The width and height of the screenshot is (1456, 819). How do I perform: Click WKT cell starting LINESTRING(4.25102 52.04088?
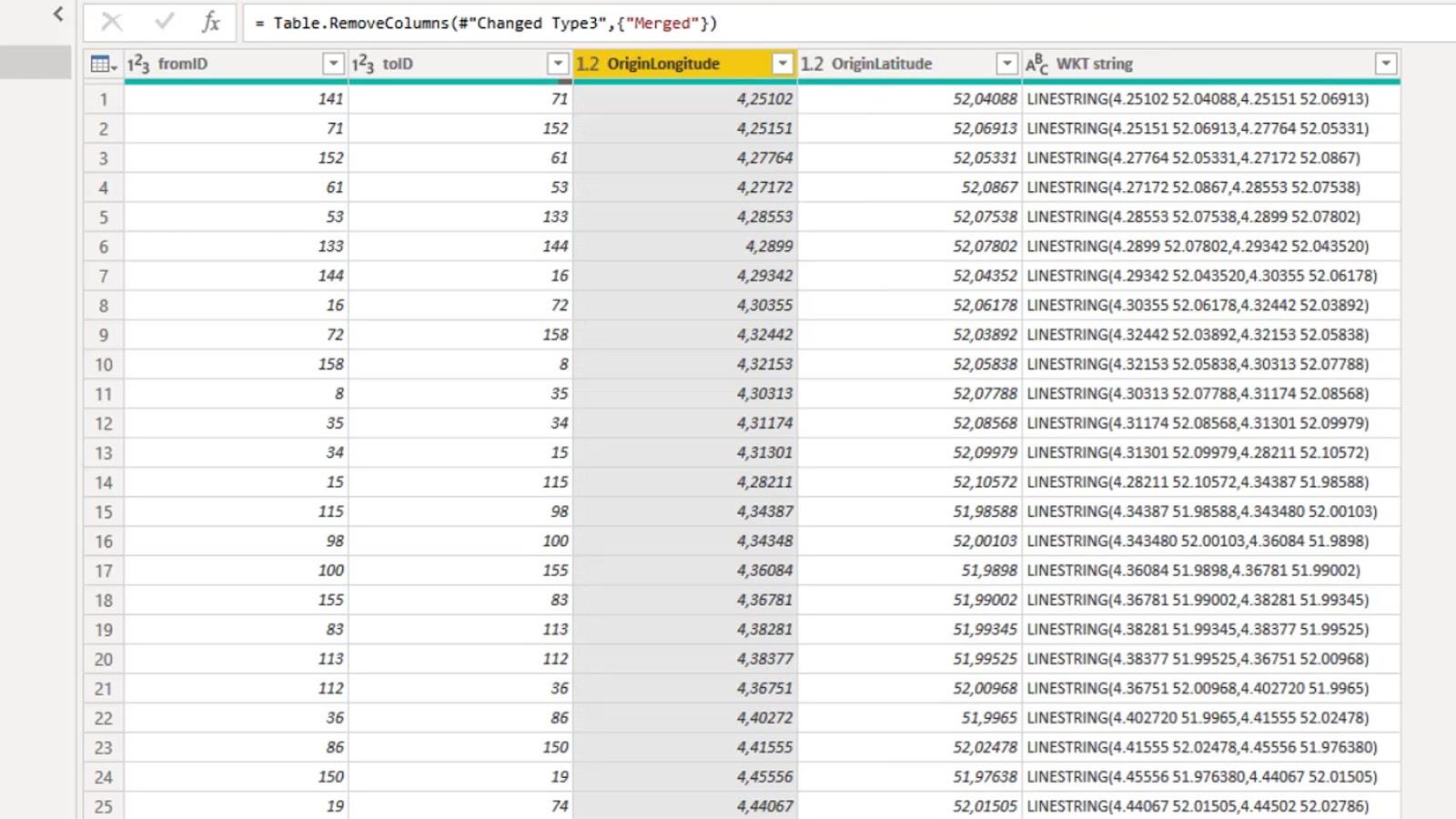coord(1211,99)
